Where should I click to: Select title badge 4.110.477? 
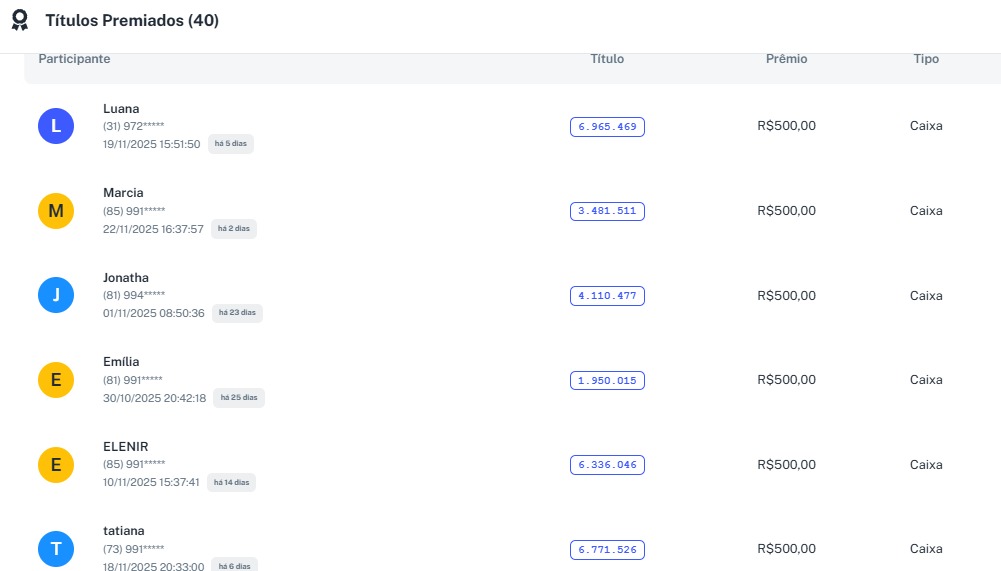click(607, 296)
